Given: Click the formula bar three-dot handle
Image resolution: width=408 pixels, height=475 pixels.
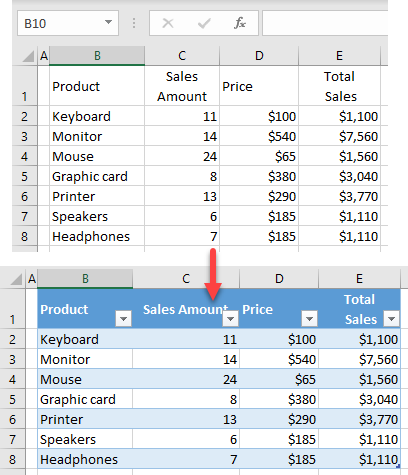Looking at the screenshot, I should point(134,23).
